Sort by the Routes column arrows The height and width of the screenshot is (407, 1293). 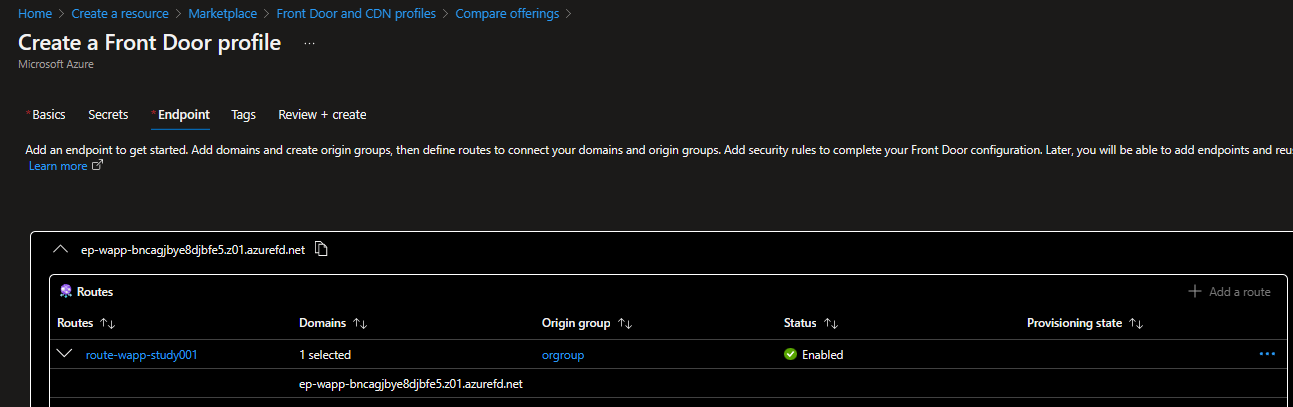(108, 324)
